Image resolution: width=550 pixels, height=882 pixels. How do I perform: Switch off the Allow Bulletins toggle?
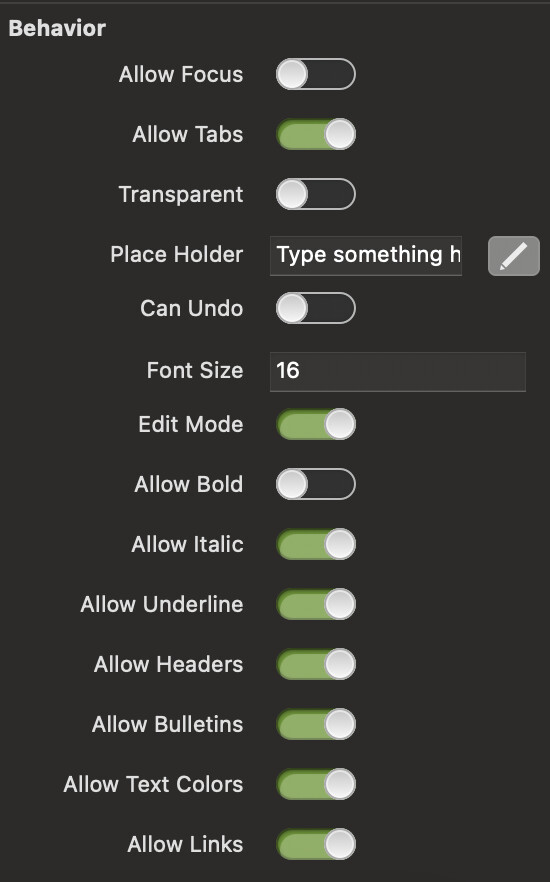[x=315, y=724]
